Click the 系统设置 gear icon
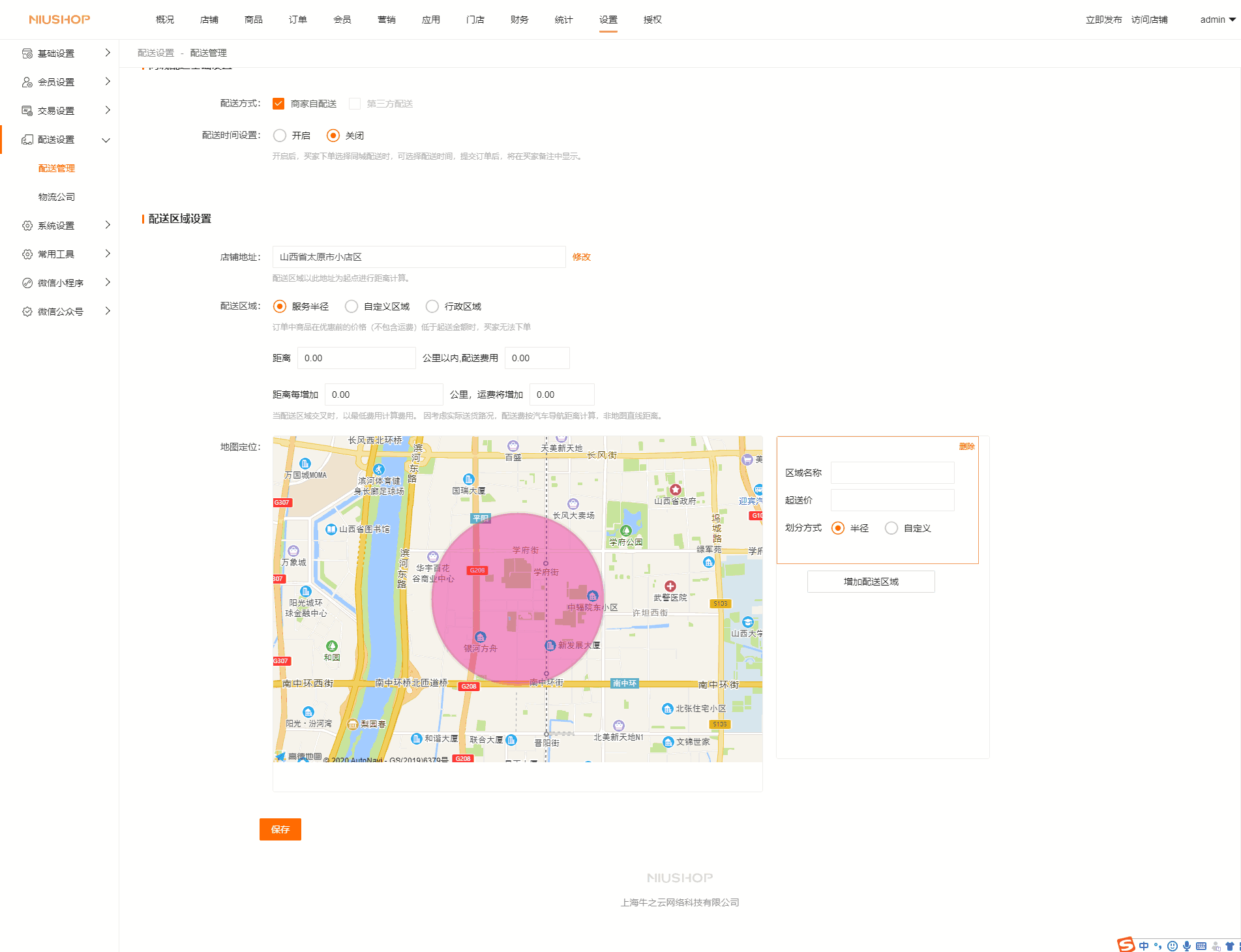Viewport: 1241px width, 952px height. [27, 226]
